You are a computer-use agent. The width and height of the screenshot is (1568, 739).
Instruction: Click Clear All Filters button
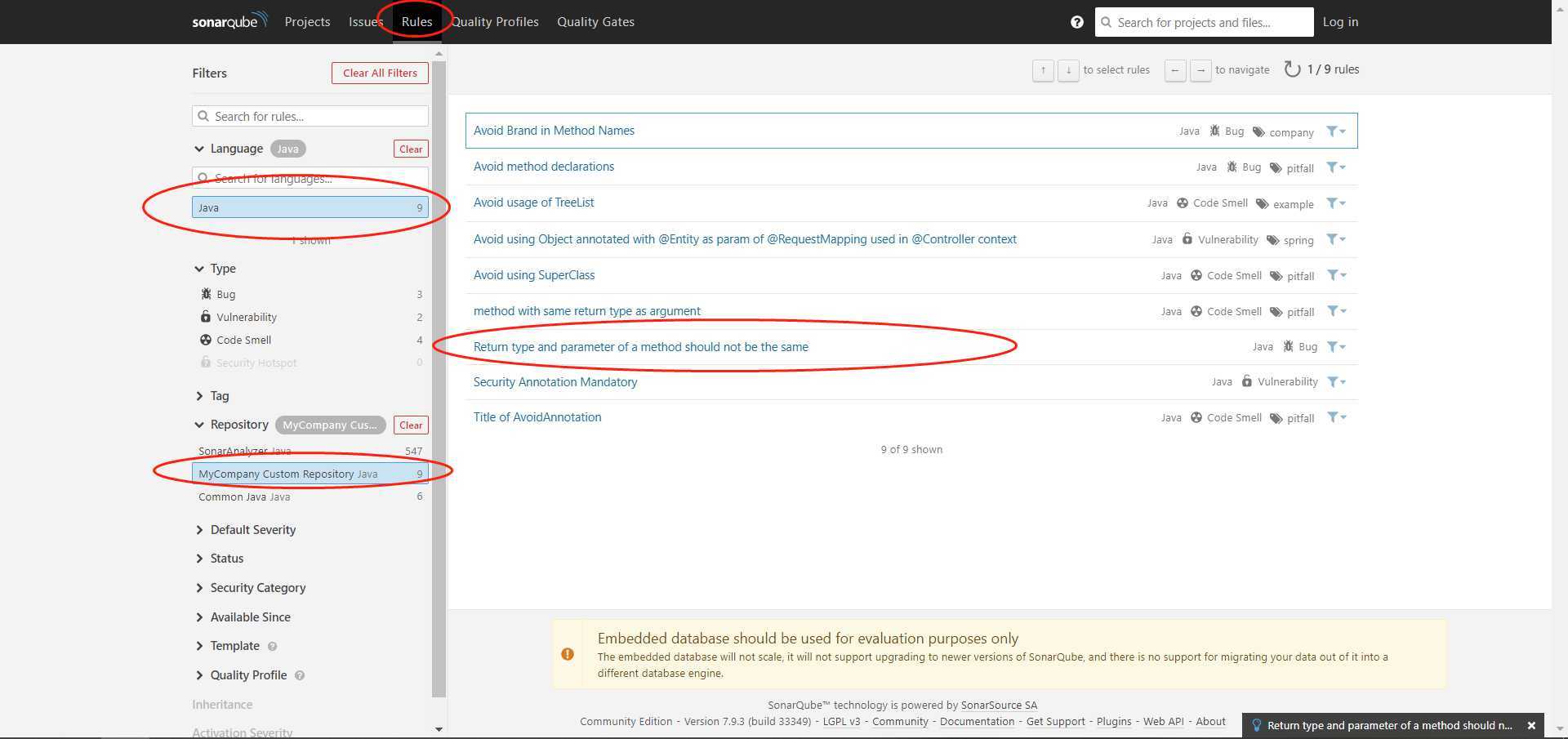[x=380, y=73]
